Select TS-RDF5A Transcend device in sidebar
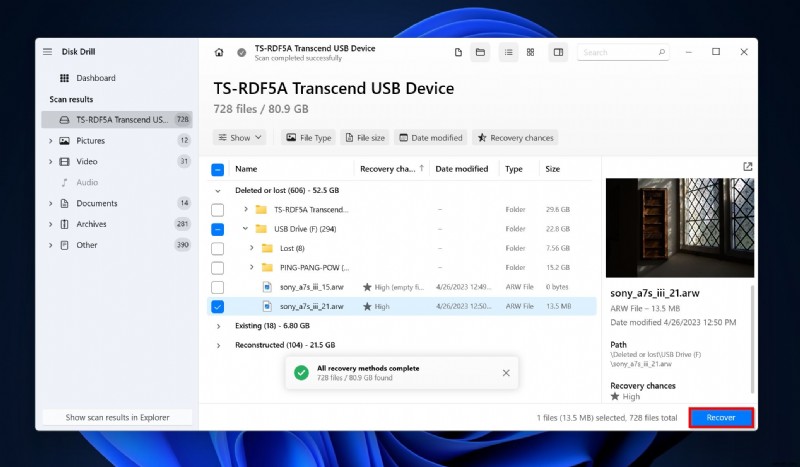 pos(117,119)
